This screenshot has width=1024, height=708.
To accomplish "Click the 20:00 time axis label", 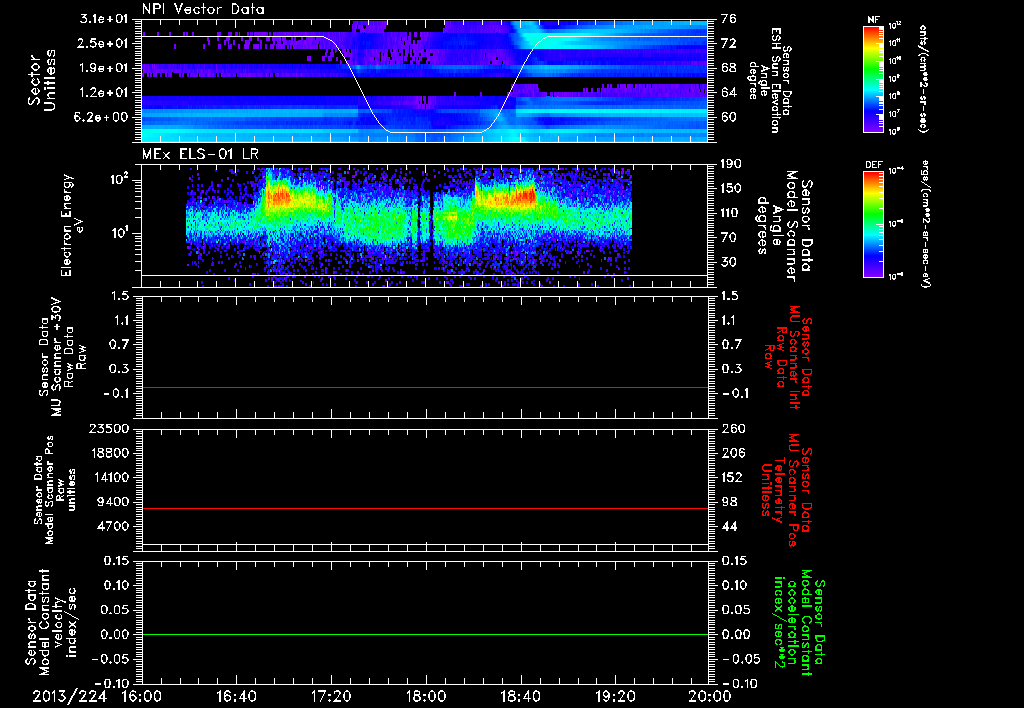I will click(710, 696).
